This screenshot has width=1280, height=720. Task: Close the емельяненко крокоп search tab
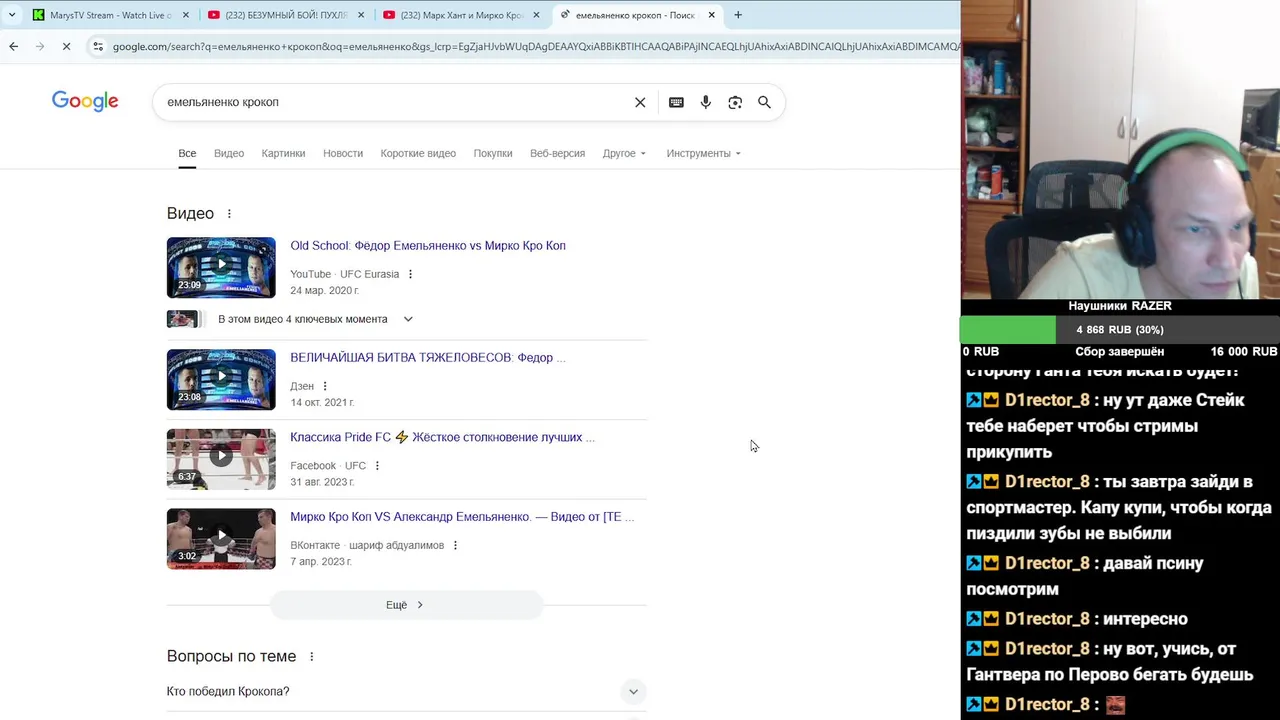(x=711, y=15)
